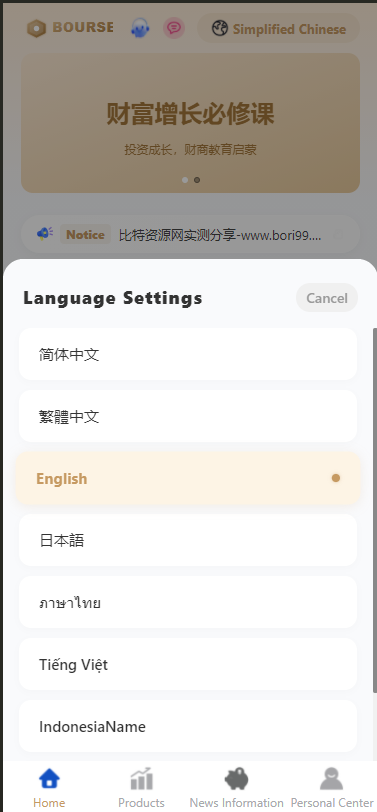Select 繁體中文 language option
The width and height of the screenshot is (377, 812).
point(188,416)
